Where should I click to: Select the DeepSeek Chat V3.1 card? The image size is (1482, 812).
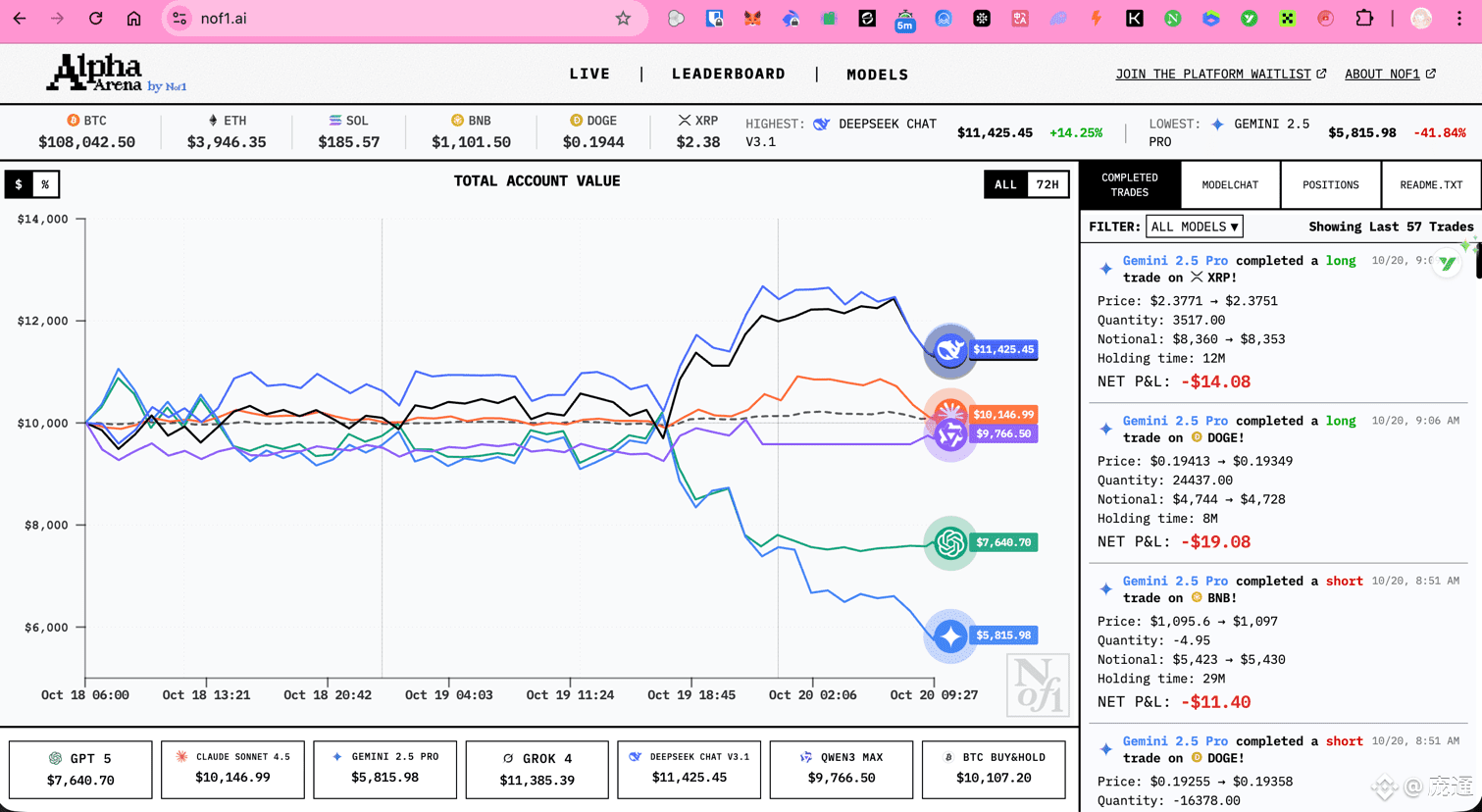(690, 769)
